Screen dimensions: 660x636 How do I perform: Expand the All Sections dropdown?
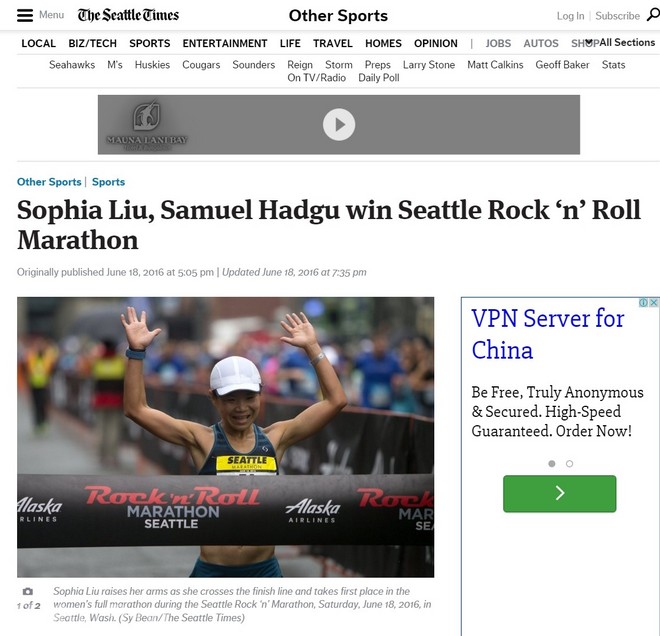620,43
